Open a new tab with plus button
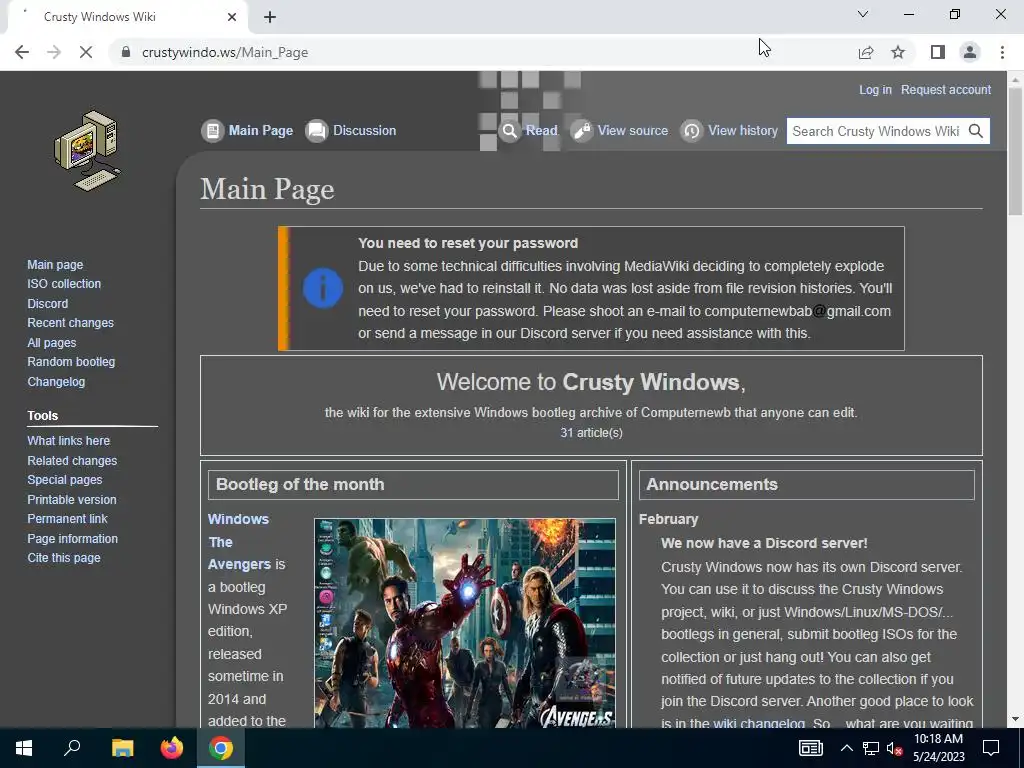 click(x=270, y=17)
